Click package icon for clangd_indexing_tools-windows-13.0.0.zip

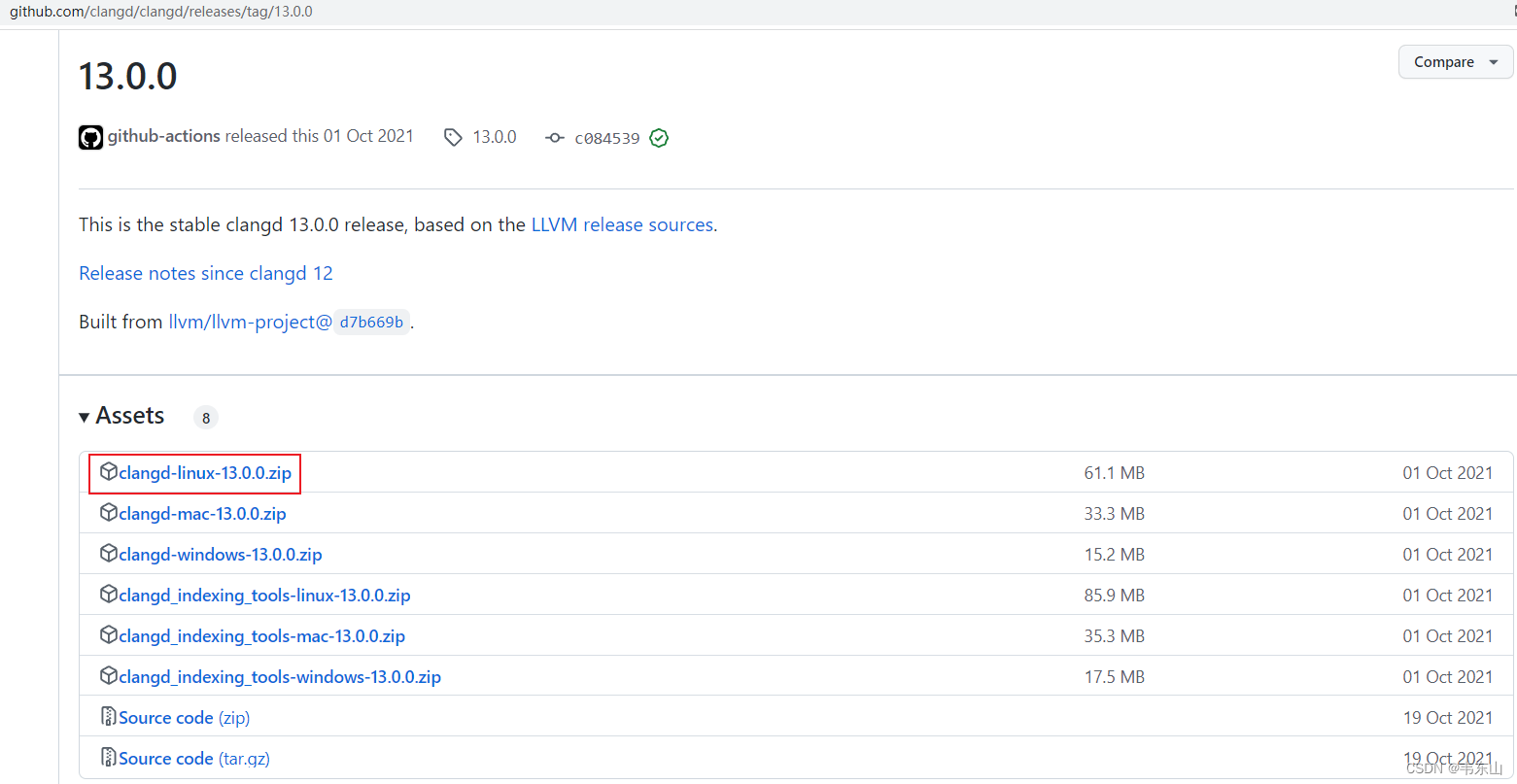(109, 676)
